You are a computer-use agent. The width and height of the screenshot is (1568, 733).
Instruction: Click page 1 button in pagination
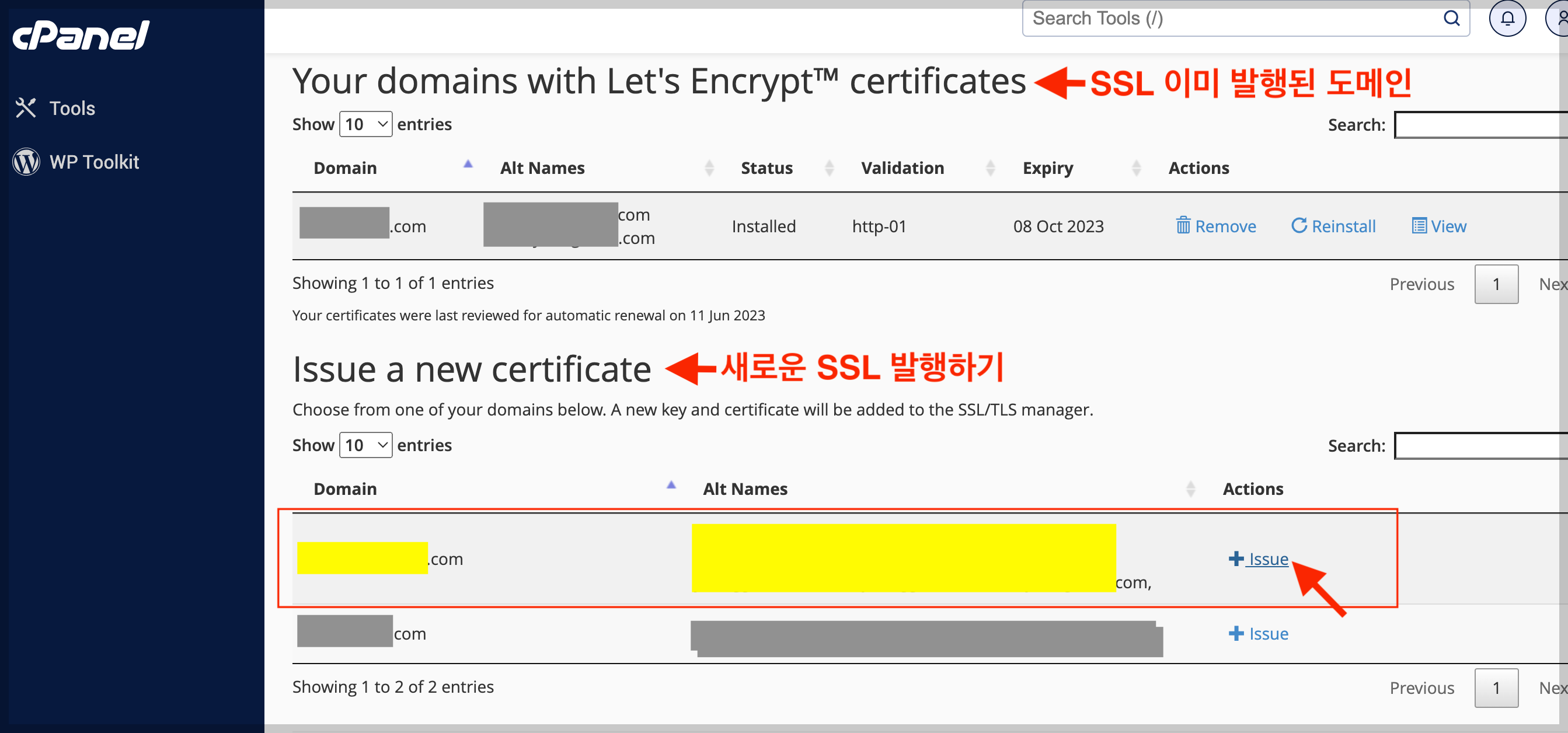1497,284
